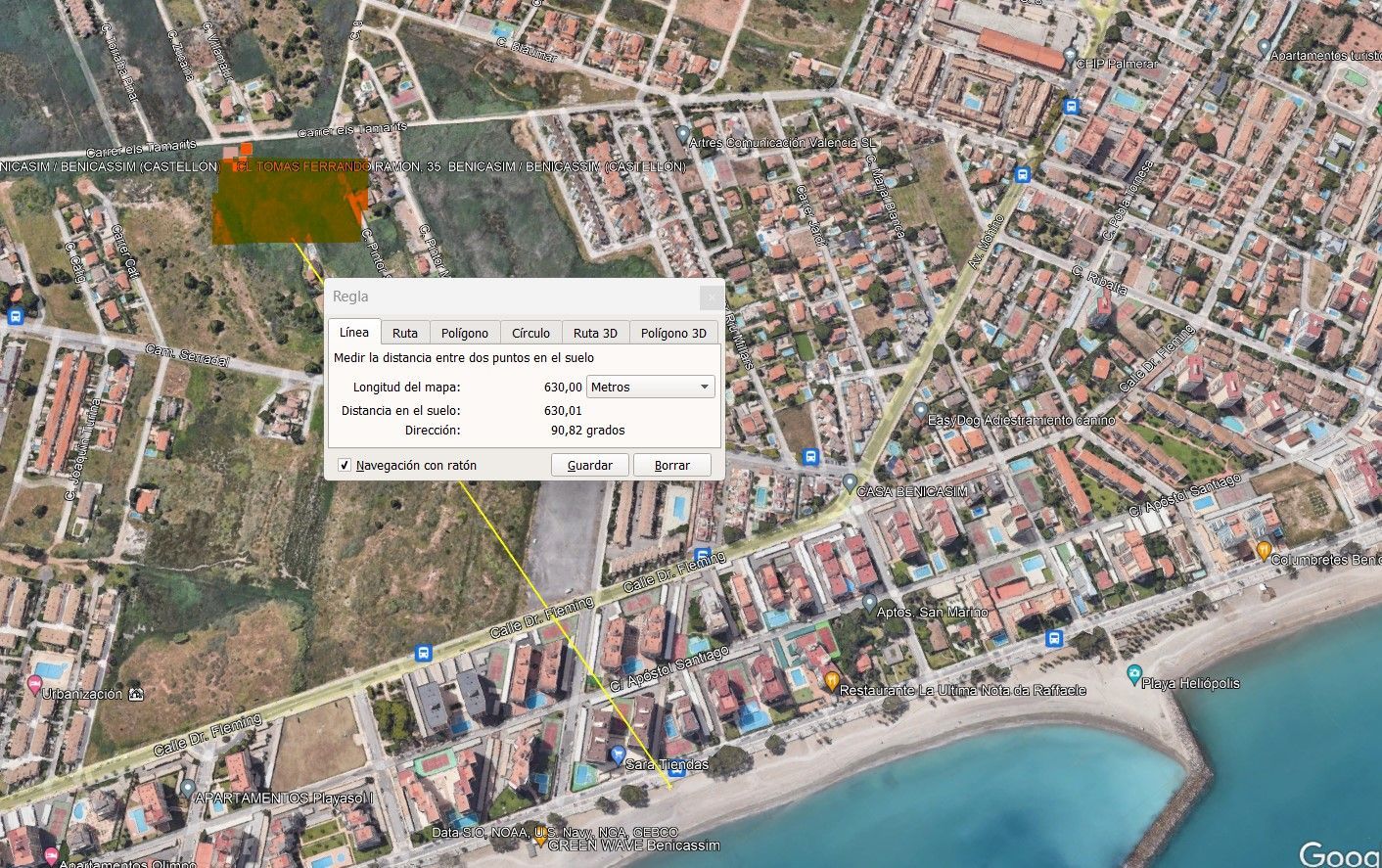This screenshot has height=868, width=1382.
Task: Click the Sara Tiendas shopping marker
Action: click(x=617, y=754)
